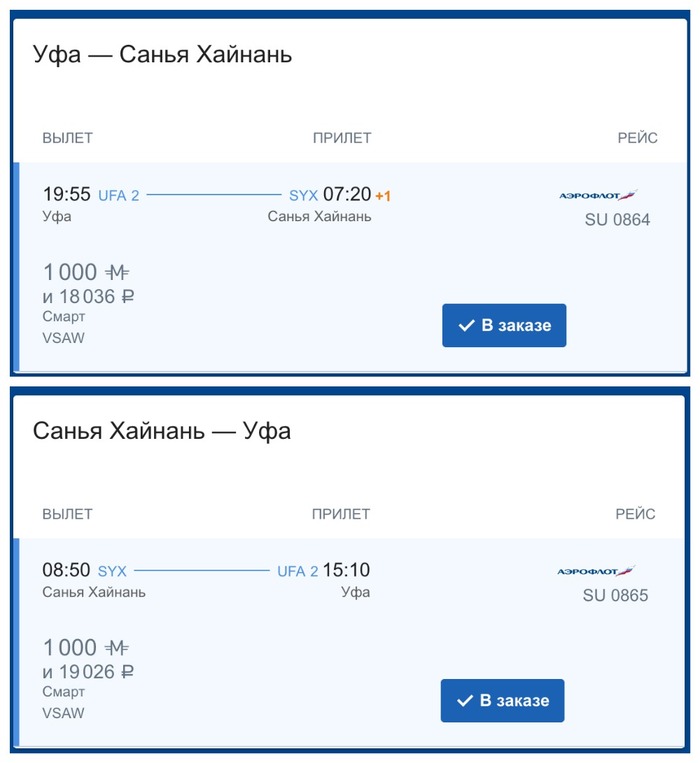Click the orange +1 next-day arrival indicator
Screen dimensions: 700x763
pyautogui.click(x=383, y=196)
